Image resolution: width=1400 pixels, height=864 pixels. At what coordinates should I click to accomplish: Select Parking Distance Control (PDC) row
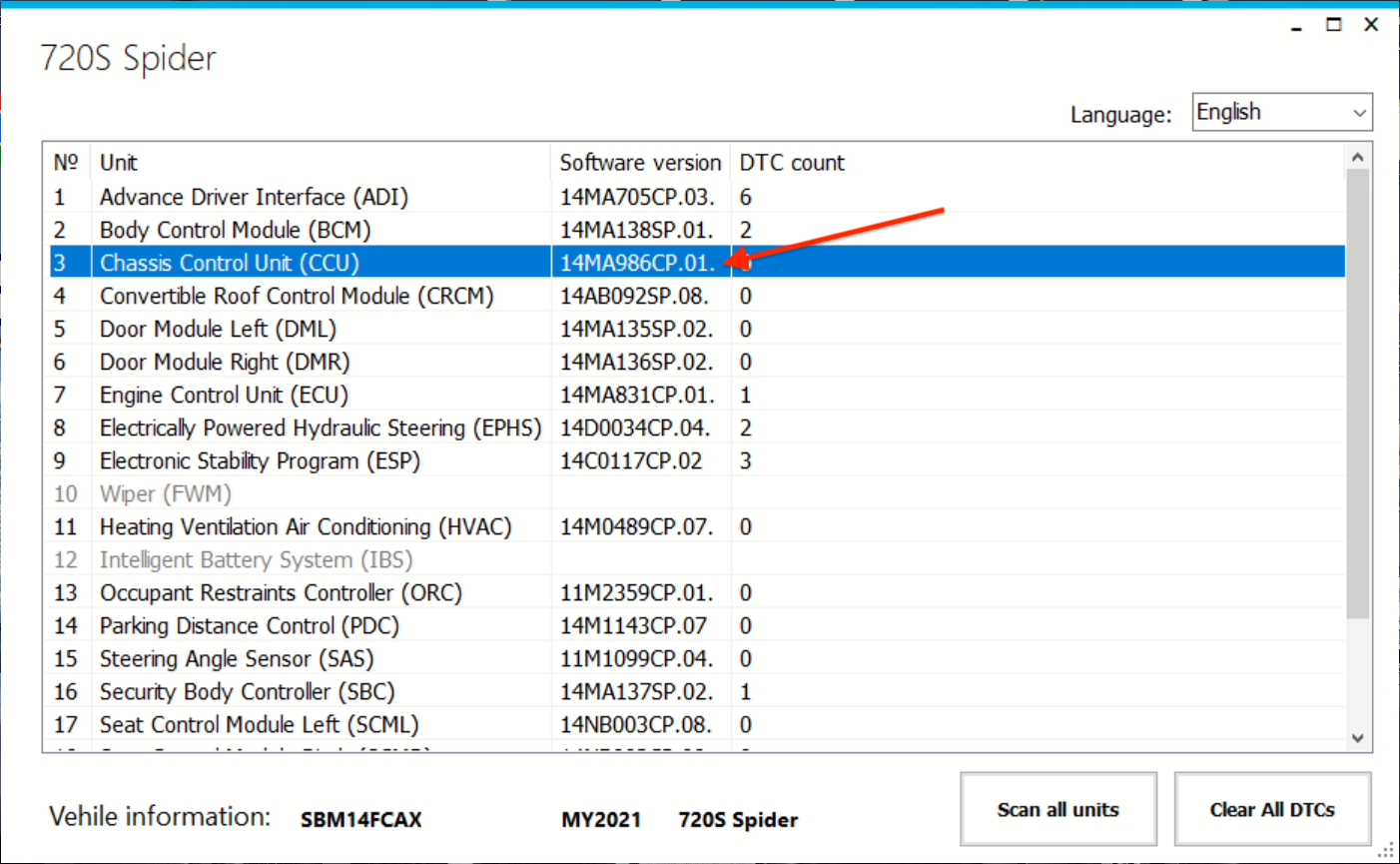click(697, 625)
